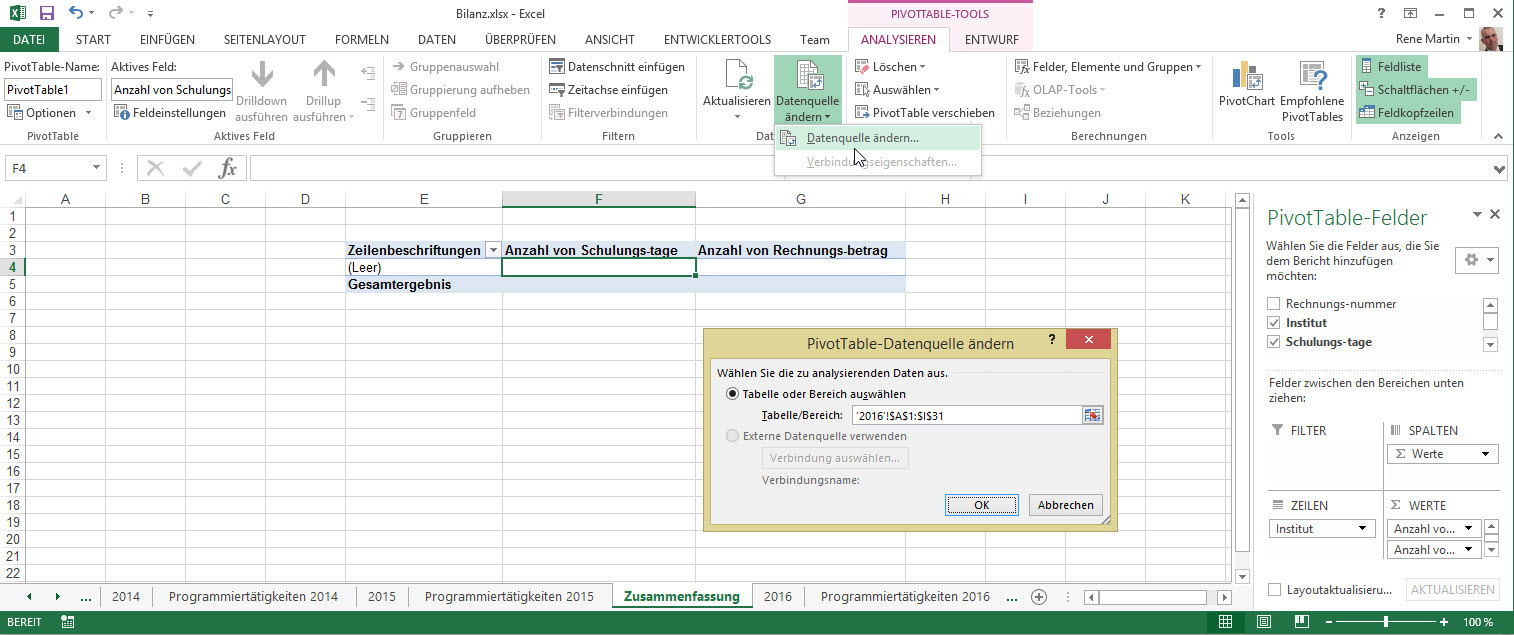Tick the Rechnungs-nummer field checkbox

pos(1273,304)
